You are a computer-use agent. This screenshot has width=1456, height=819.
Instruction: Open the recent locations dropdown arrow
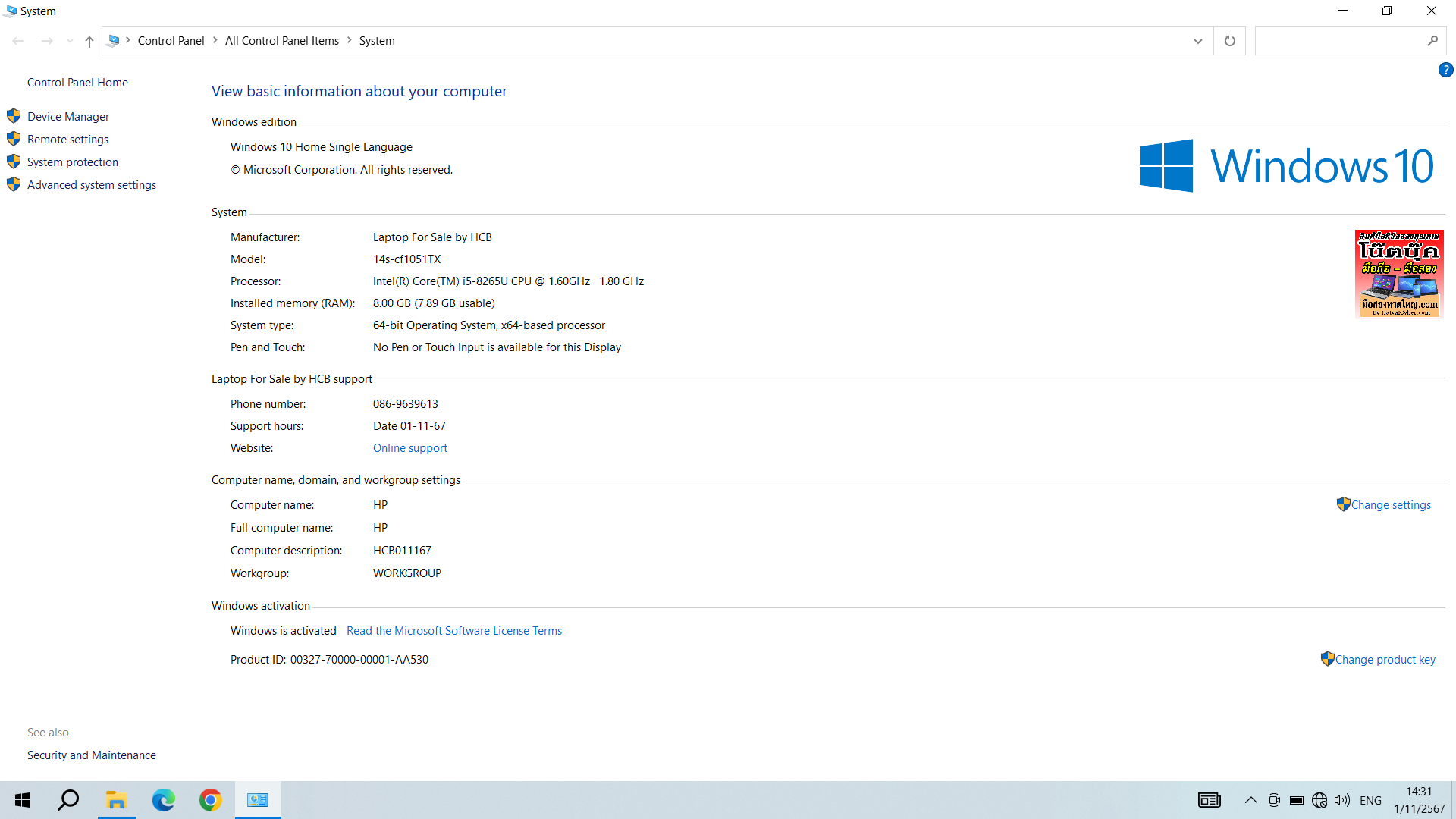tap(70, 41)
